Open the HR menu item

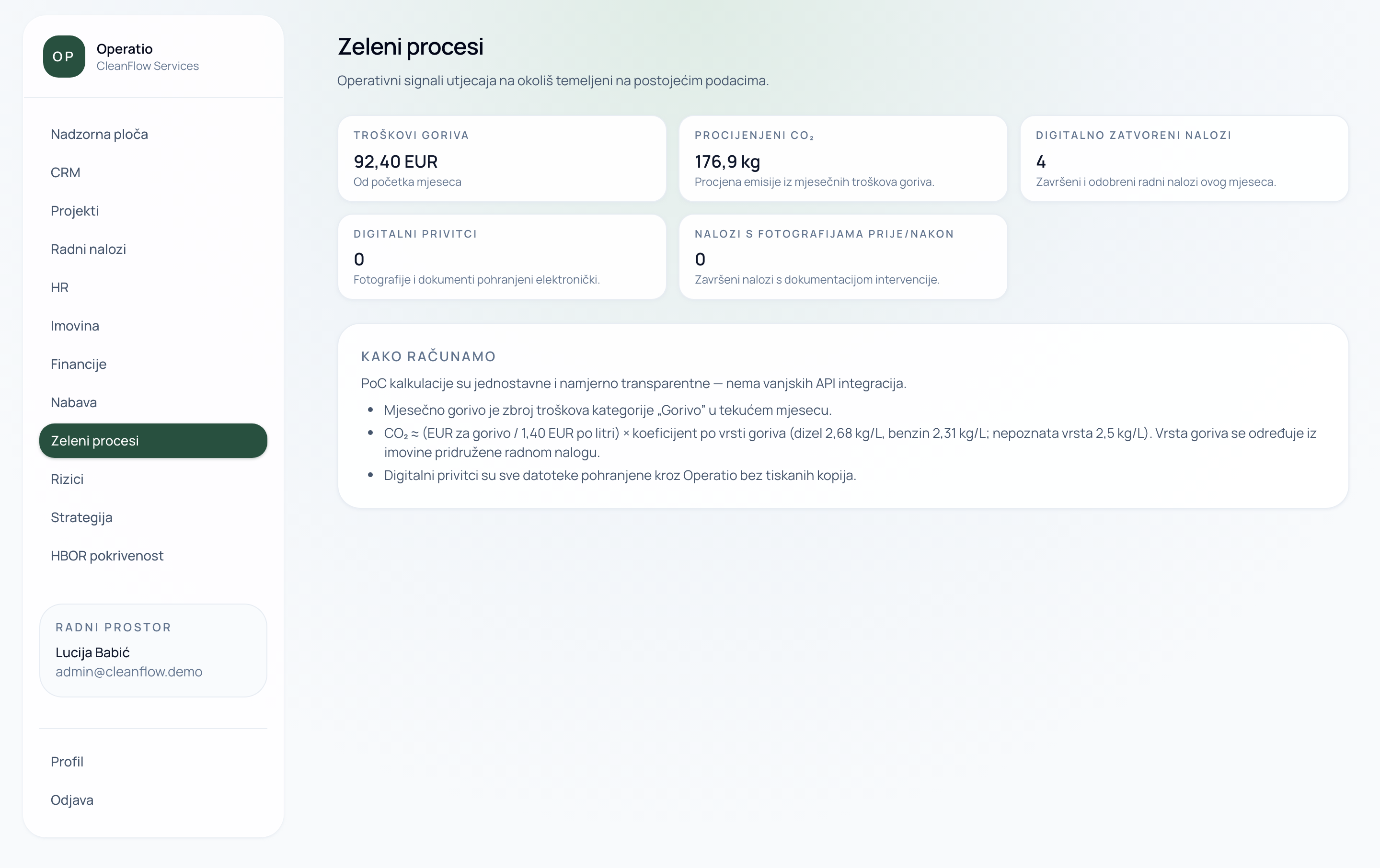tap(153, 287)
